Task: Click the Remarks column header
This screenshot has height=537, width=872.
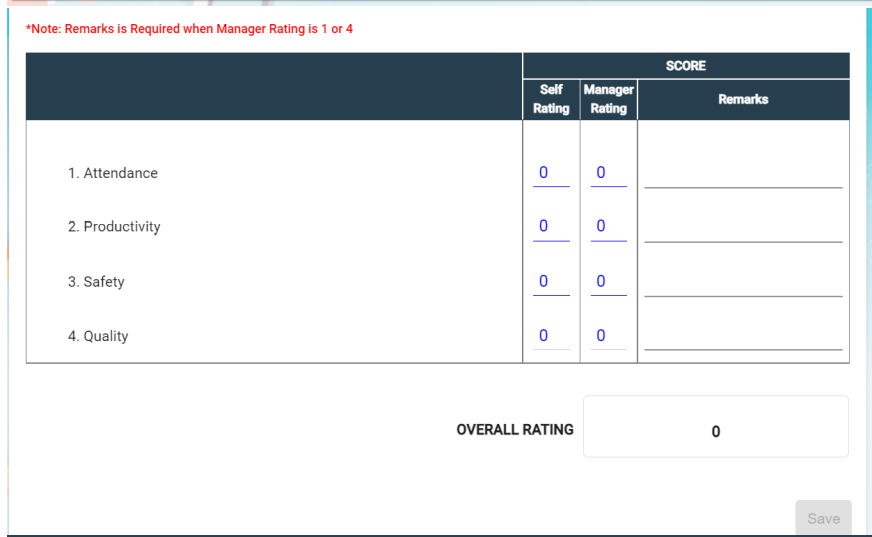Action: [x=743, y=99]
